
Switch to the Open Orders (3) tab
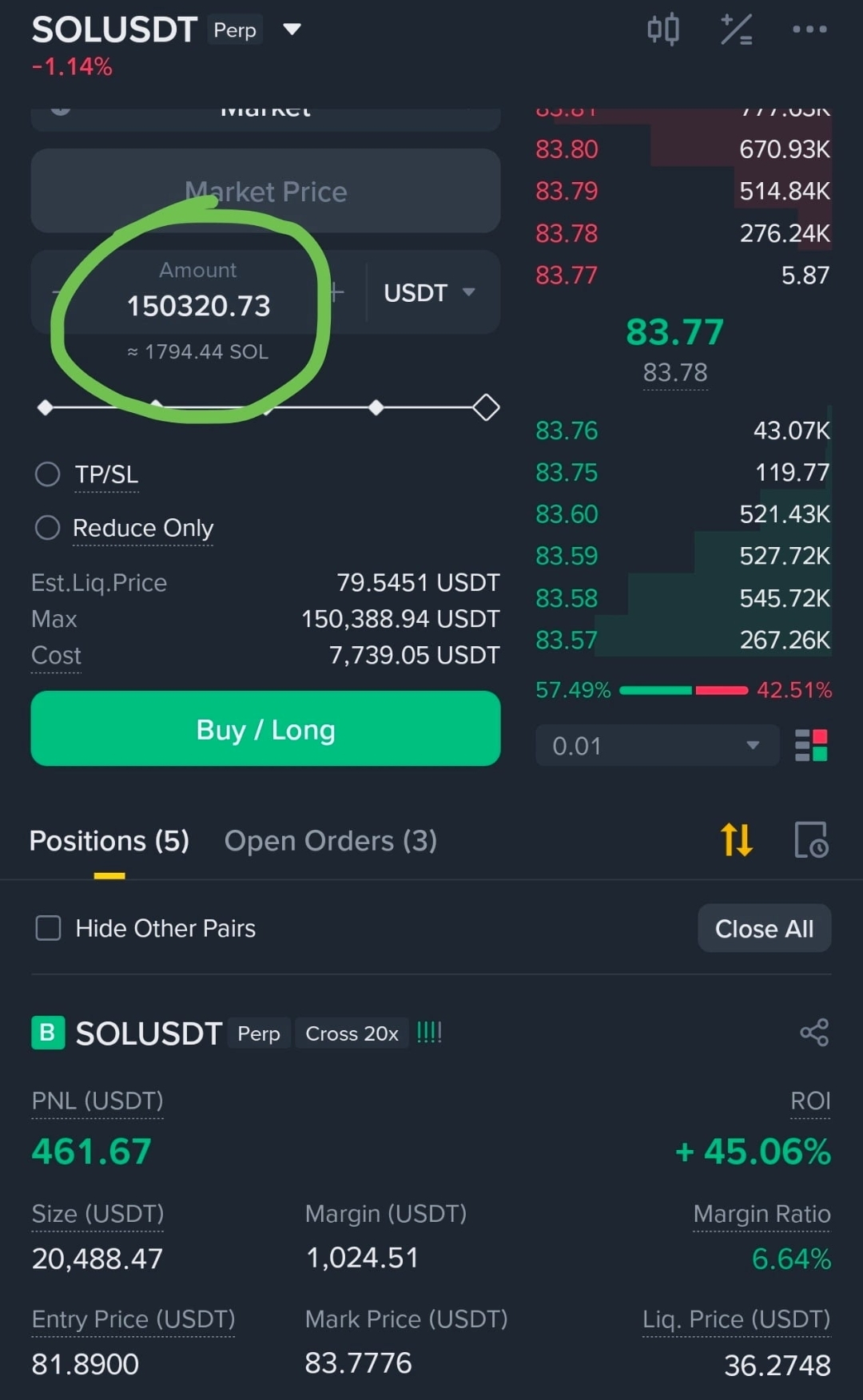click(x=331, y=840)
